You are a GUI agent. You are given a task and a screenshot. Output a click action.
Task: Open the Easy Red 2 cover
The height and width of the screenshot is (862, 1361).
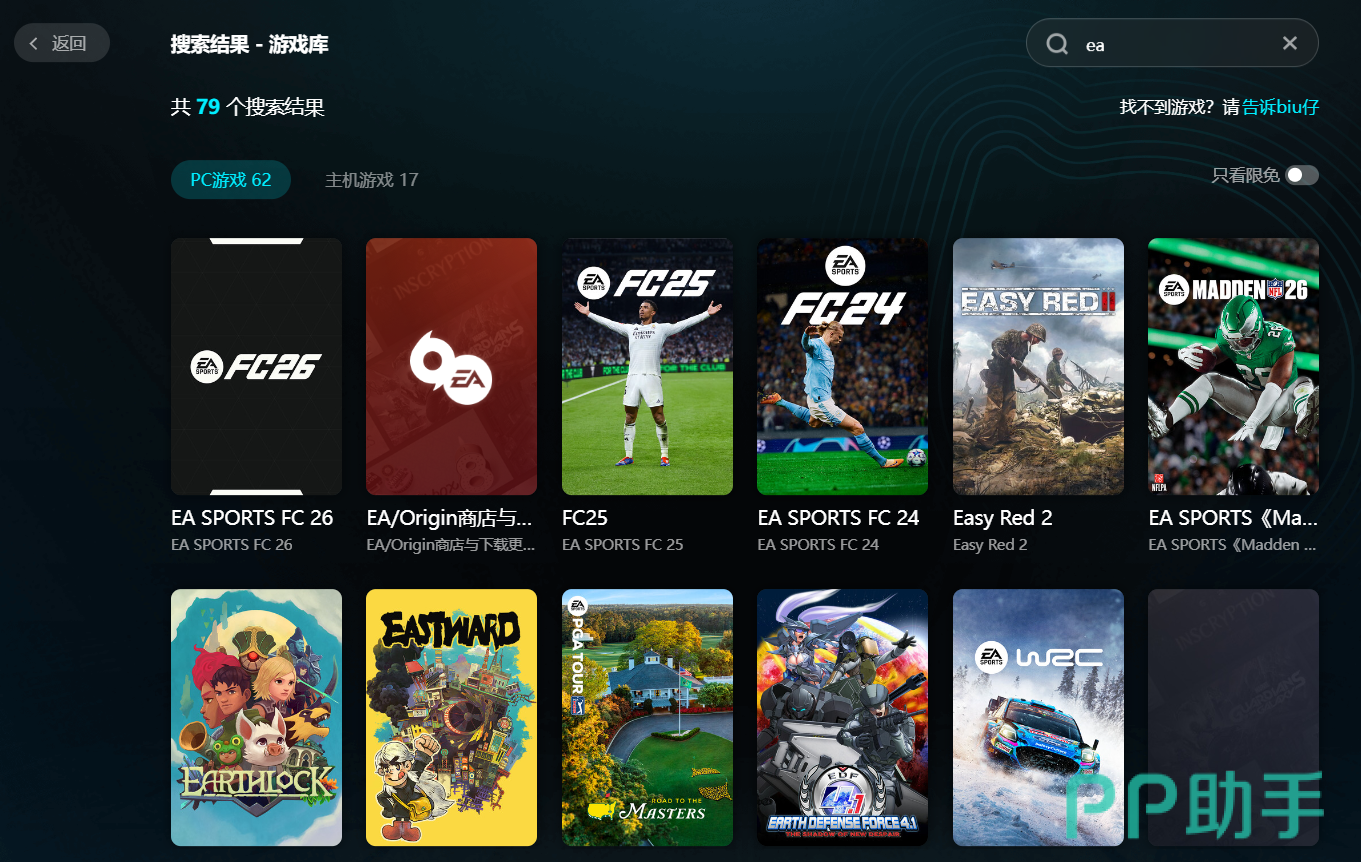pyautogui.click(x=1038, y=366)
